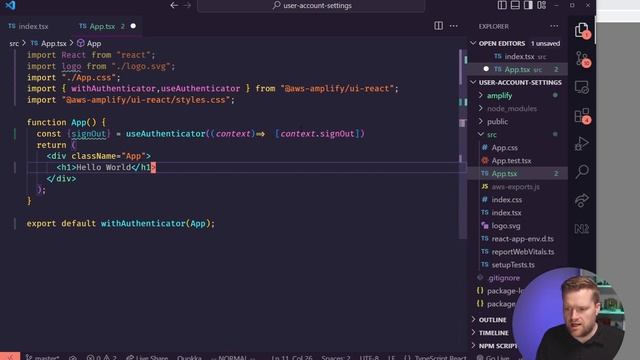This screenshot has width=640, height=360.
Task: Open Explorer Views and More Actions ellipsis
Action: [554, 26]
